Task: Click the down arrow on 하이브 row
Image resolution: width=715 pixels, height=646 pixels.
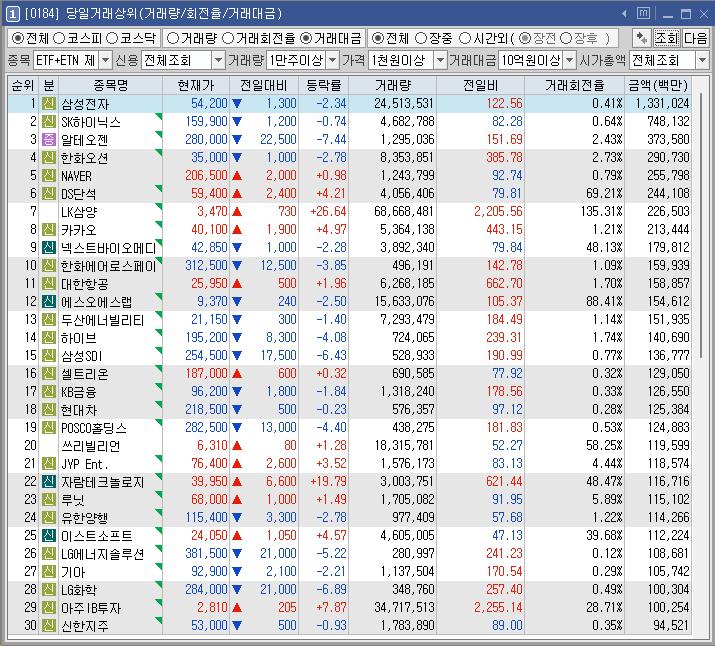Action: coord(237,337)
